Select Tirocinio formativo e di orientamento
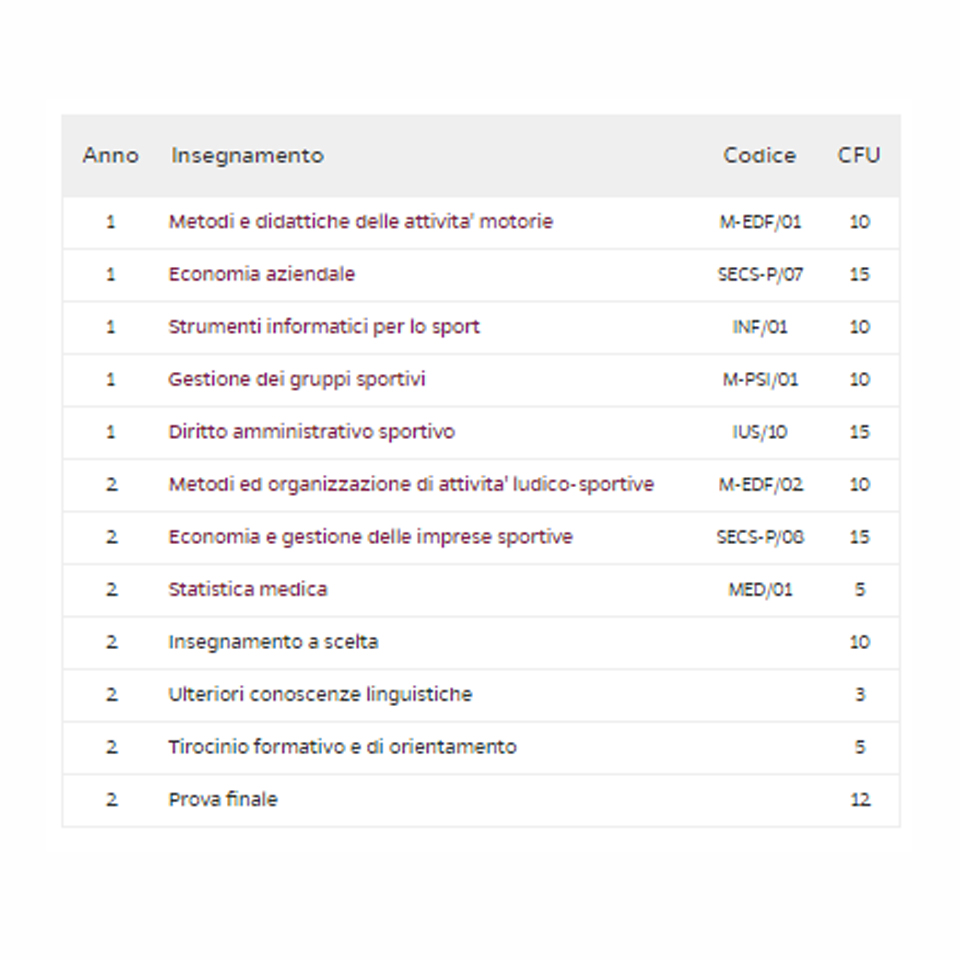Screen dimensions: 960x960 coord(342,748)
